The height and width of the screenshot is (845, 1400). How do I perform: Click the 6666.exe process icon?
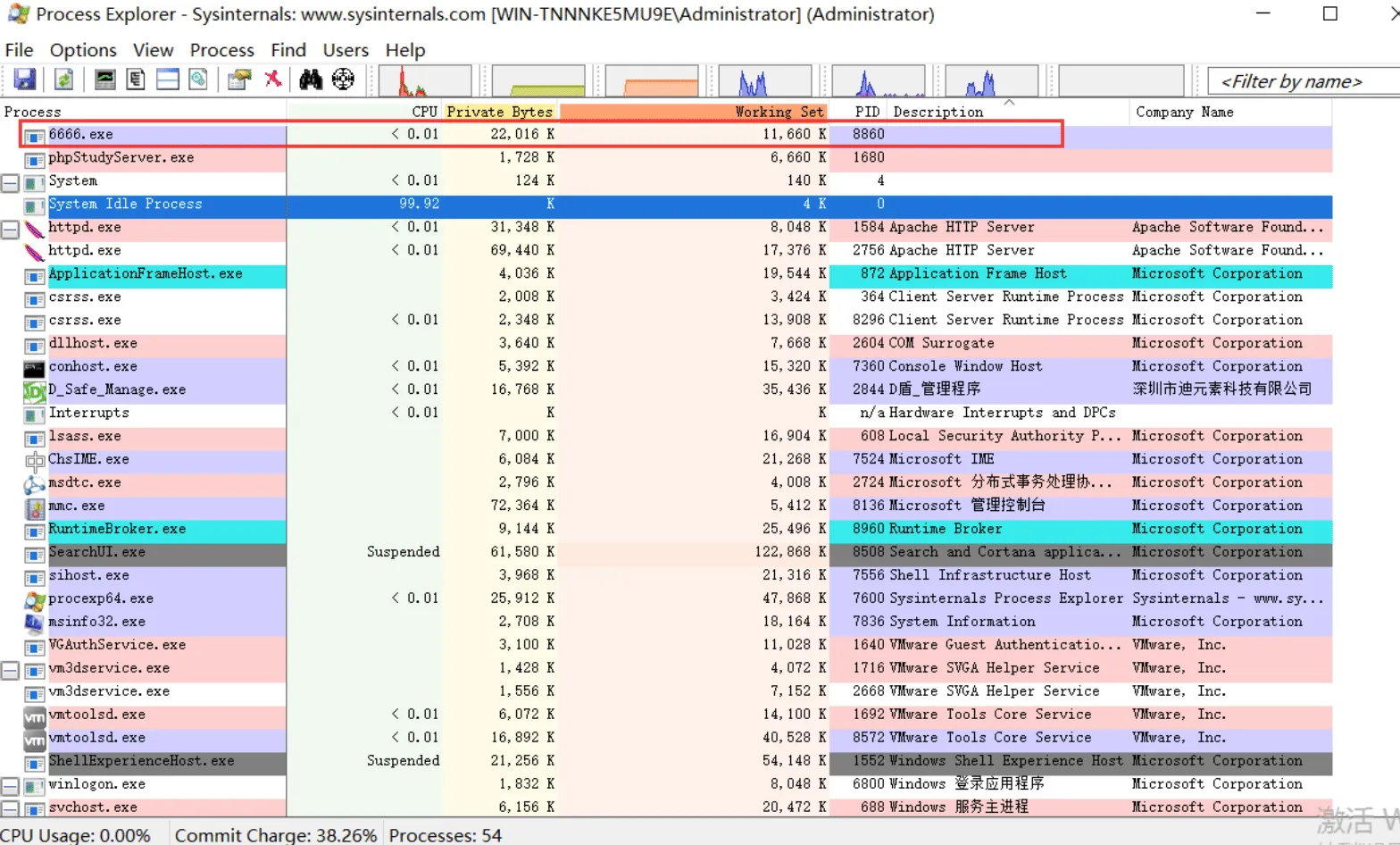pos(34,136)
